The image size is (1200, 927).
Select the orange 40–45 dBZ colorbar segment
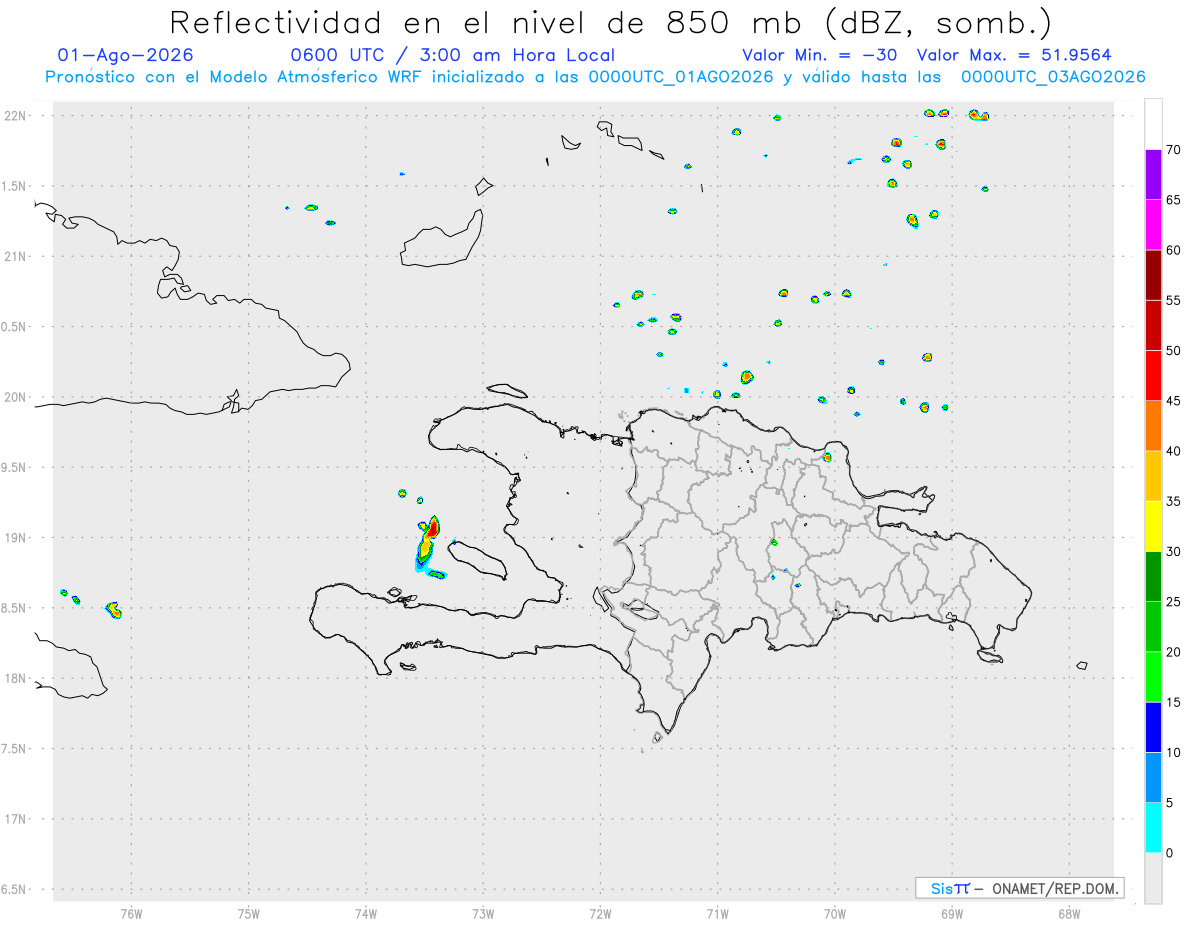(1153, 426)
